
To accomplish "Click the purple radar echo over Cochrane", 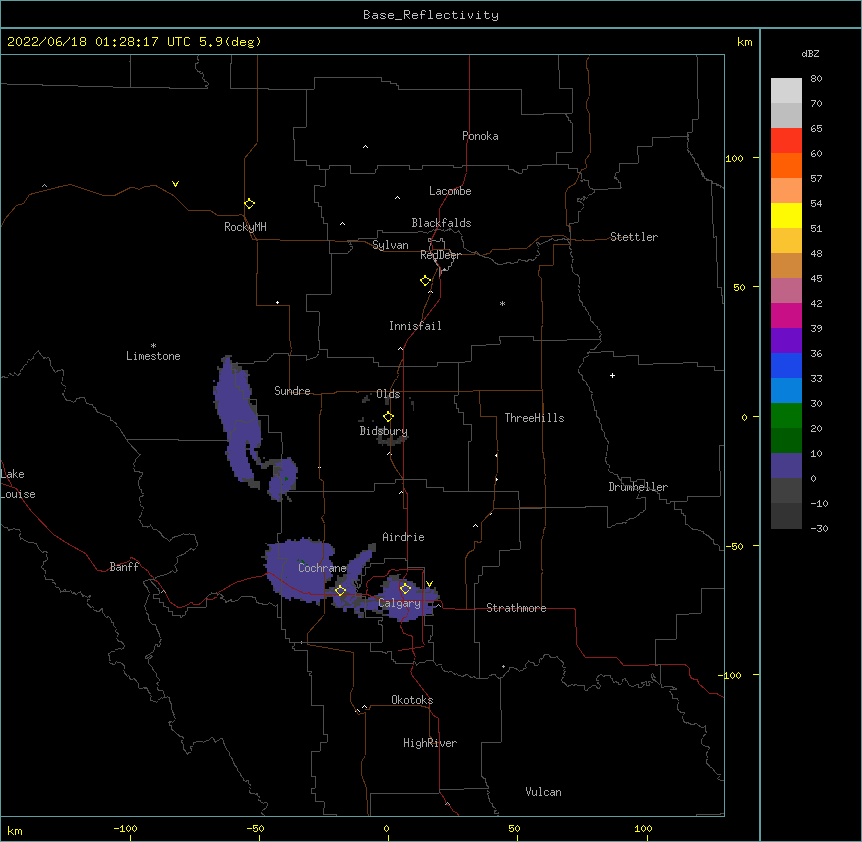I will 299,569.
